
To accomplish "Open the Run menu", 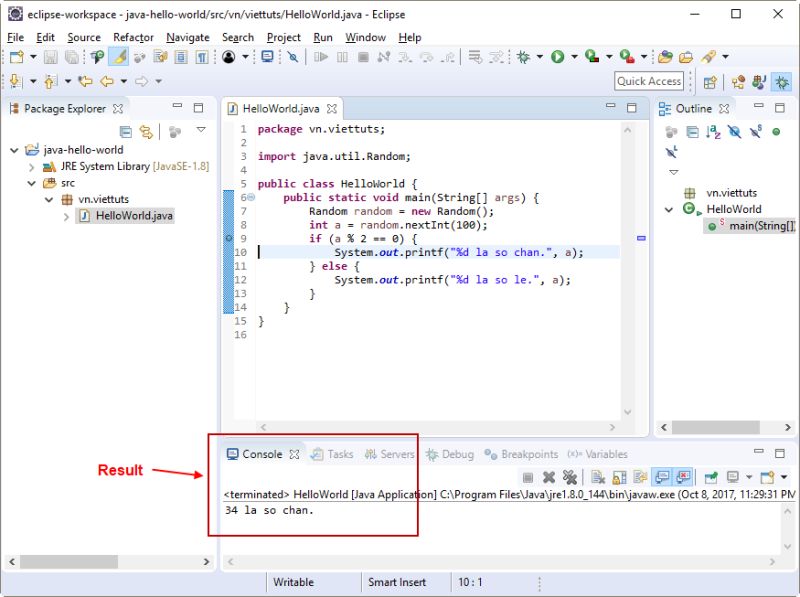I will click(x=322, y=37).
